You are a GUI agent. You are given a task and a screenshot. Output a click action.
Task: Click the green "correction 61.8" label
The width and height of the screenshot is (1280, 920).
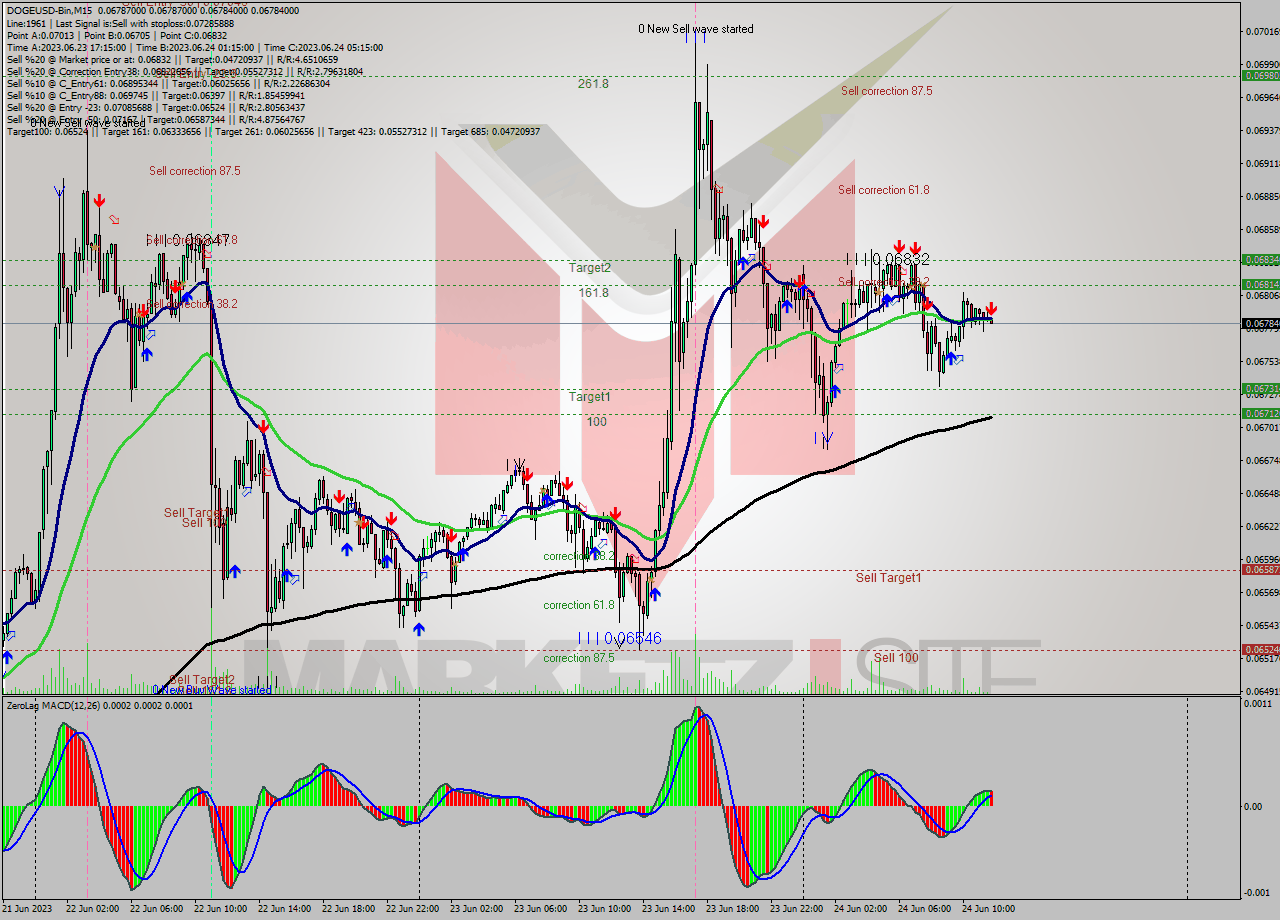pyautogui.click(x=579, y=605)
